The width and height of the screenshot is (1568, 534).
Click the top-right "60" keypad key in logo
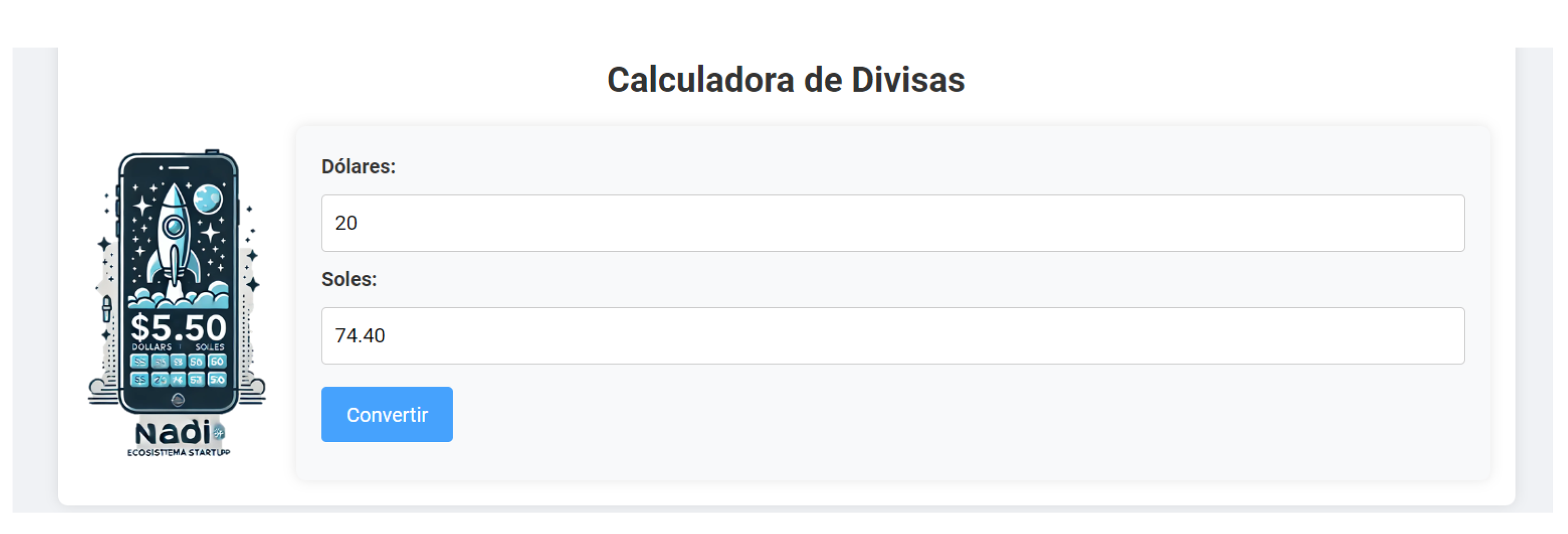[x=217, y=362]
